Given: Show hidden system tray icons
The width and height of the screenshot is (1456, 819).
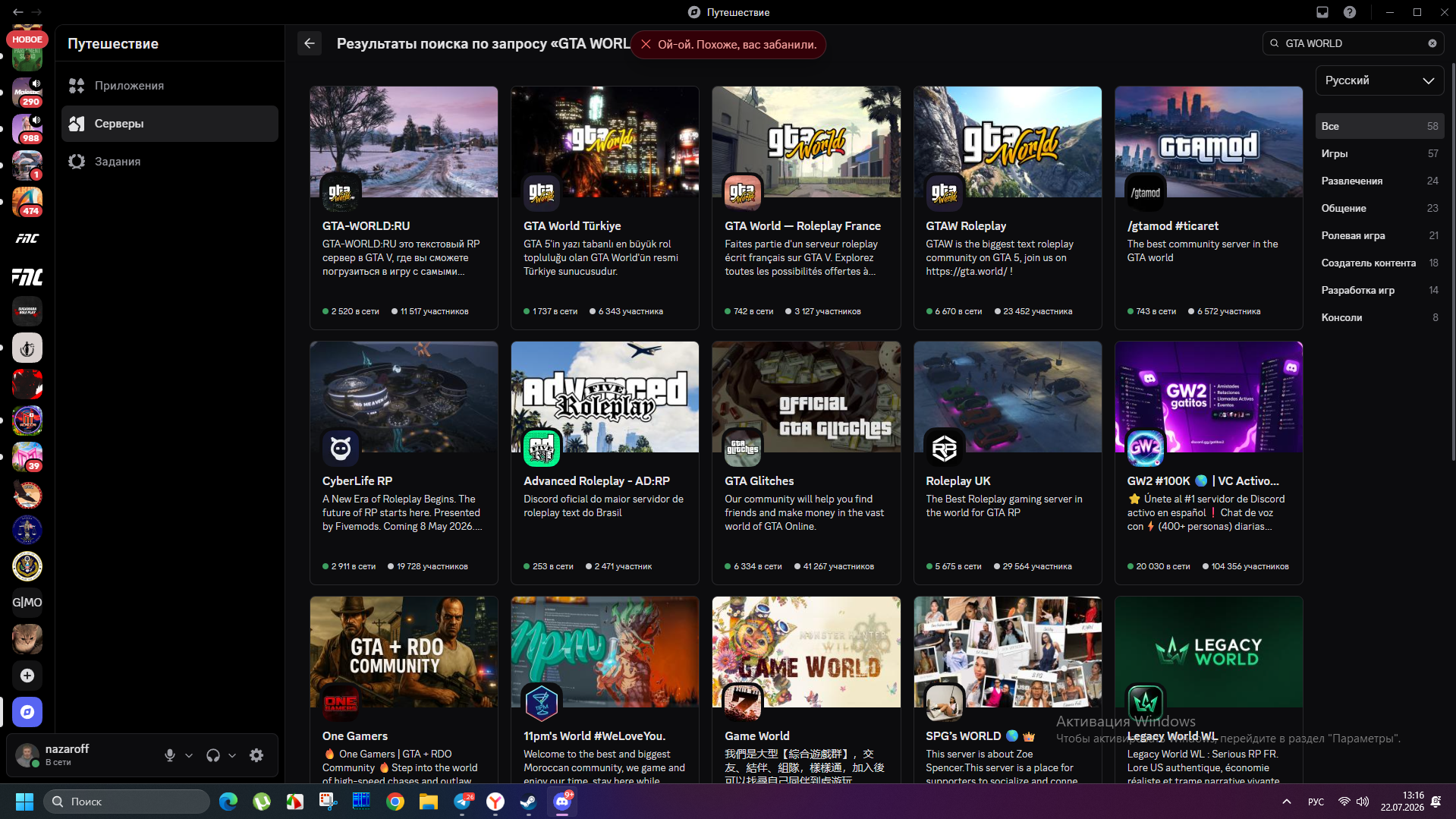Looking at the screenshot, I should [x=1287, y=802].
